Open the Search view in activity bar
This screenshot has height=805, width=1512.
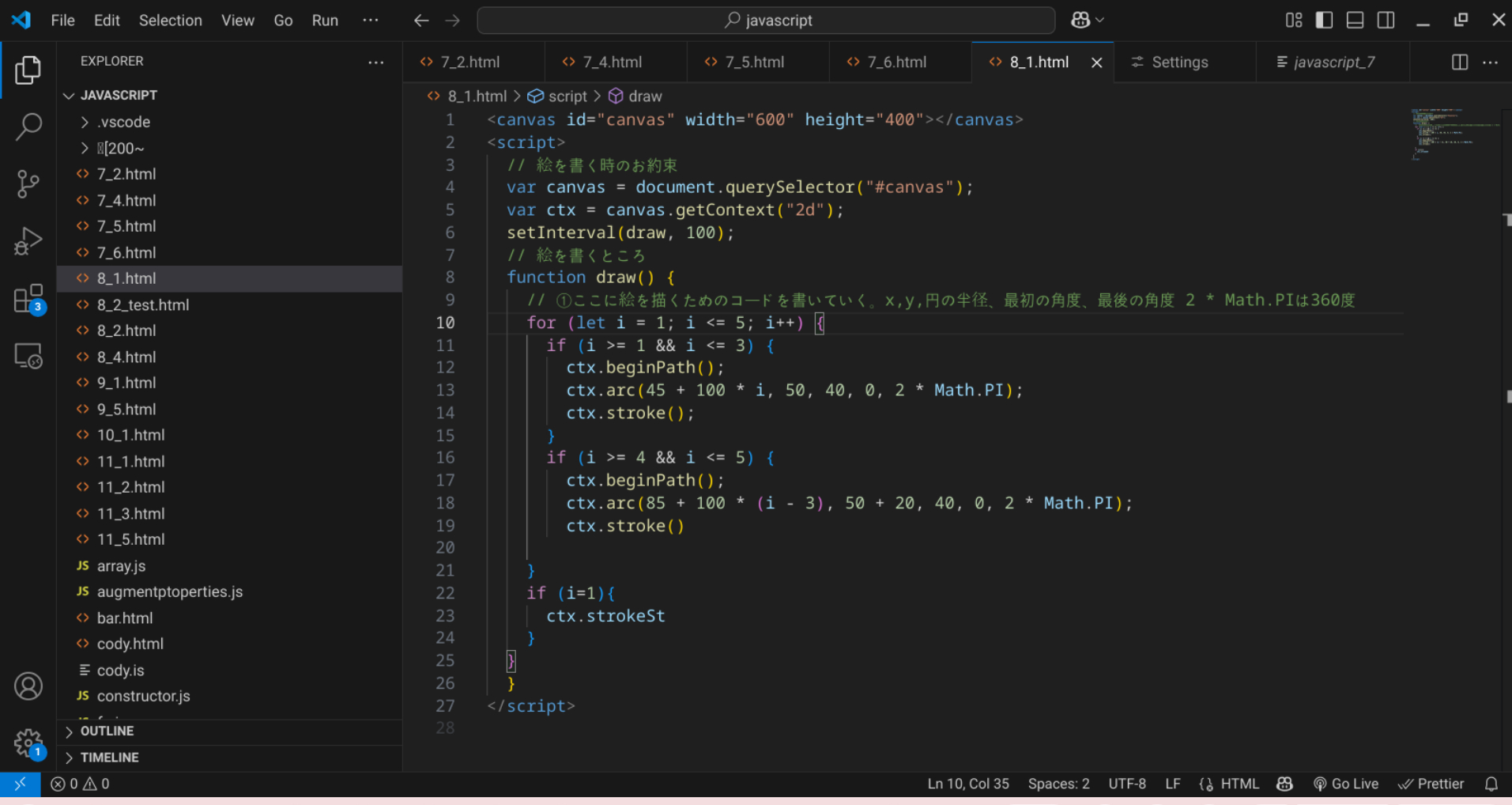(x=28, y=127)
